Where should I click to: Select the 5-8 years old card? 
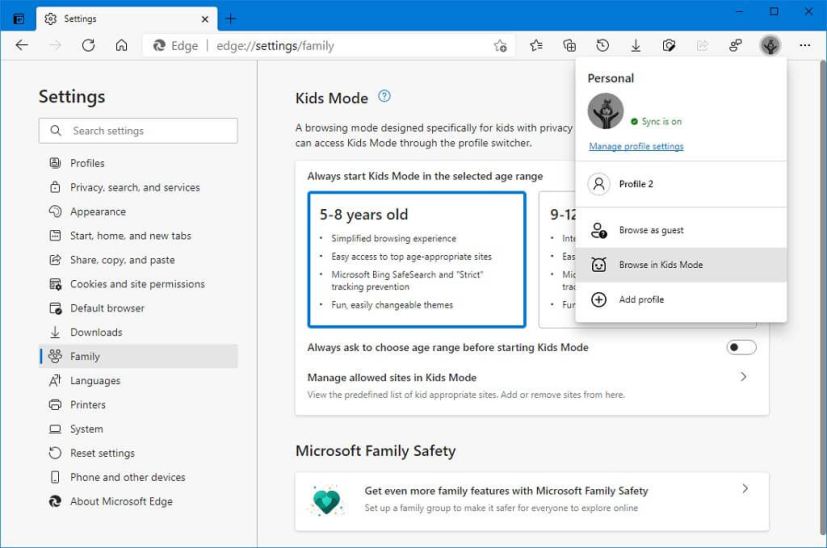point(417,259)
